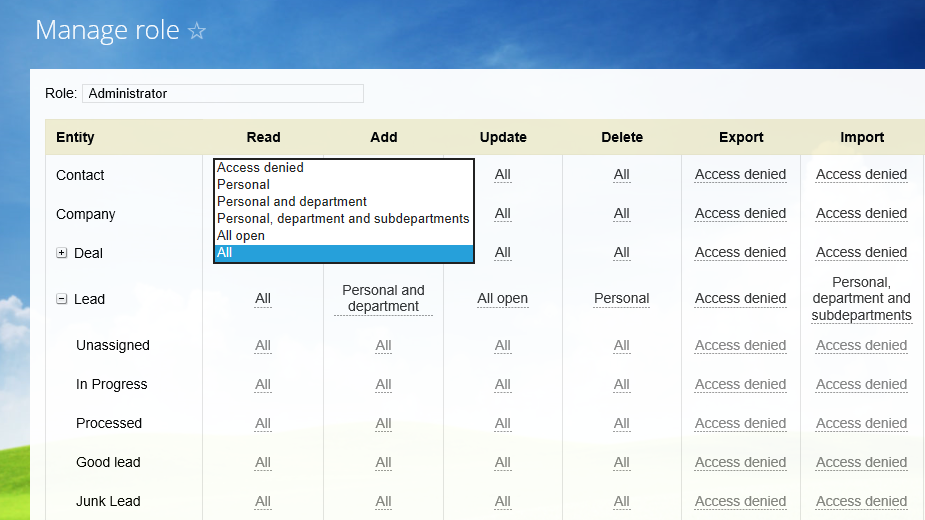Open Junk Lead Add permission 'All'

(383, 501)
